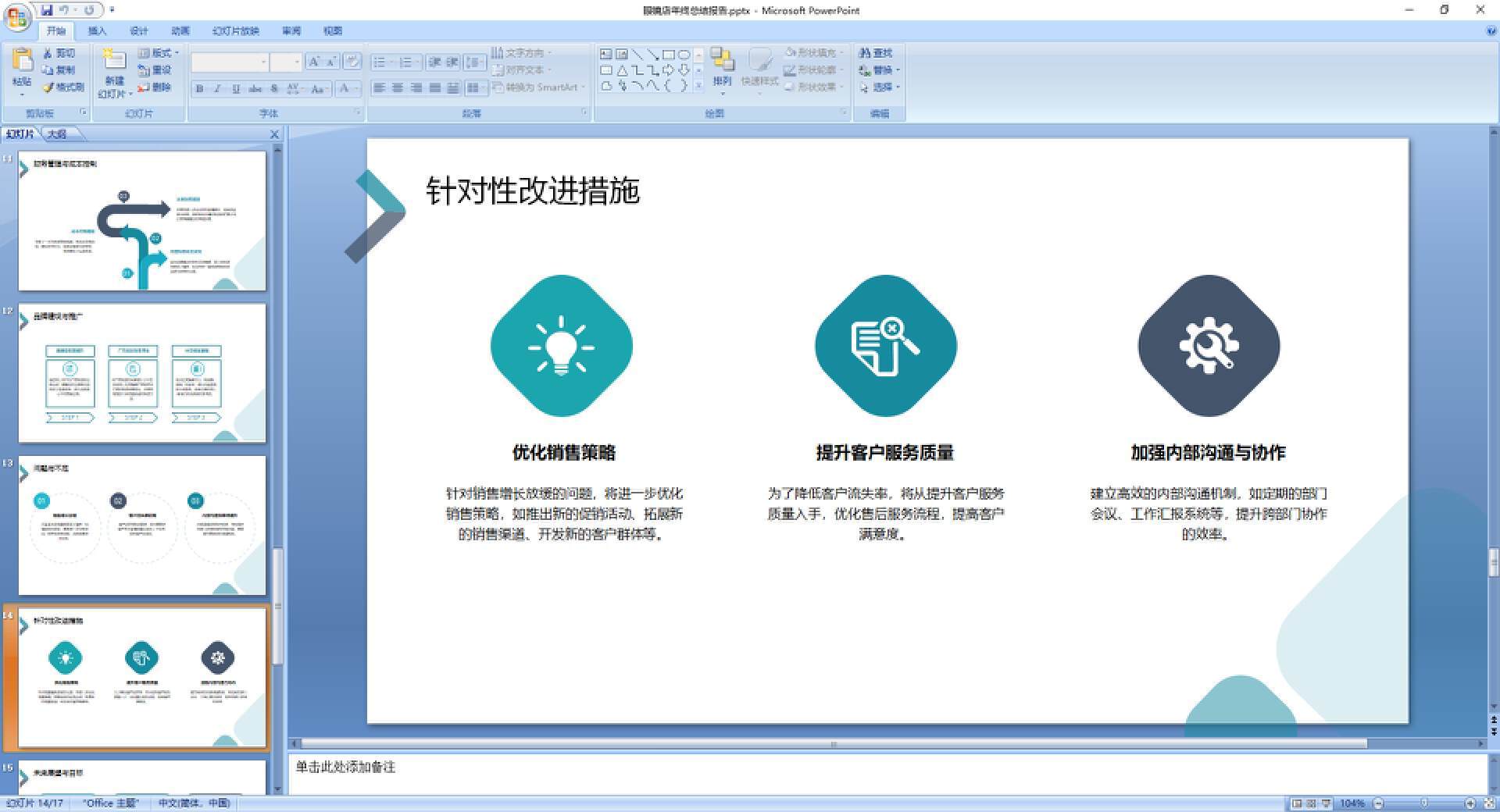Open the font size dropdown
1500x812 pixels.
(x=295, y=61)
